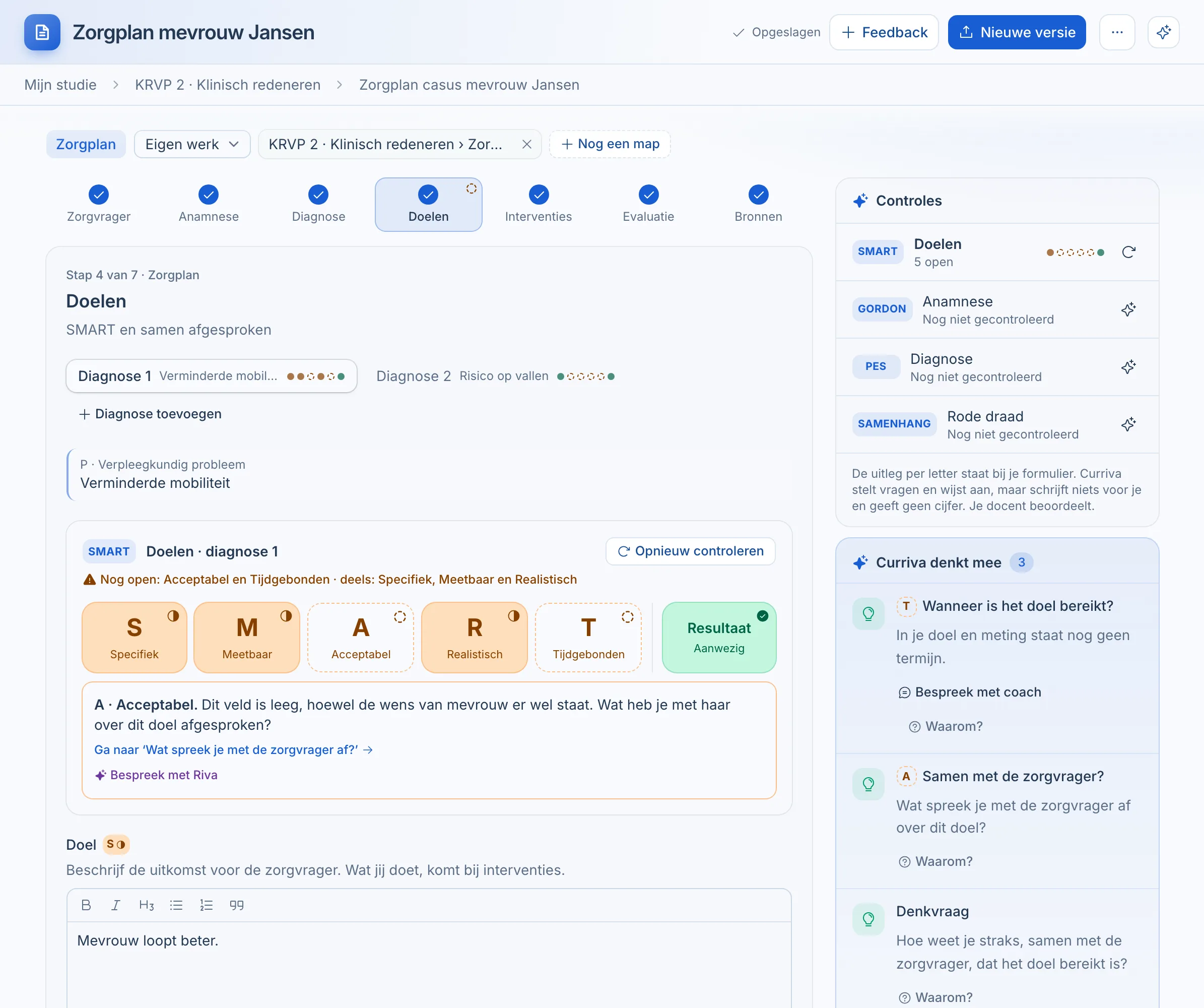Go to the Evaluatie step

[648, 204]
